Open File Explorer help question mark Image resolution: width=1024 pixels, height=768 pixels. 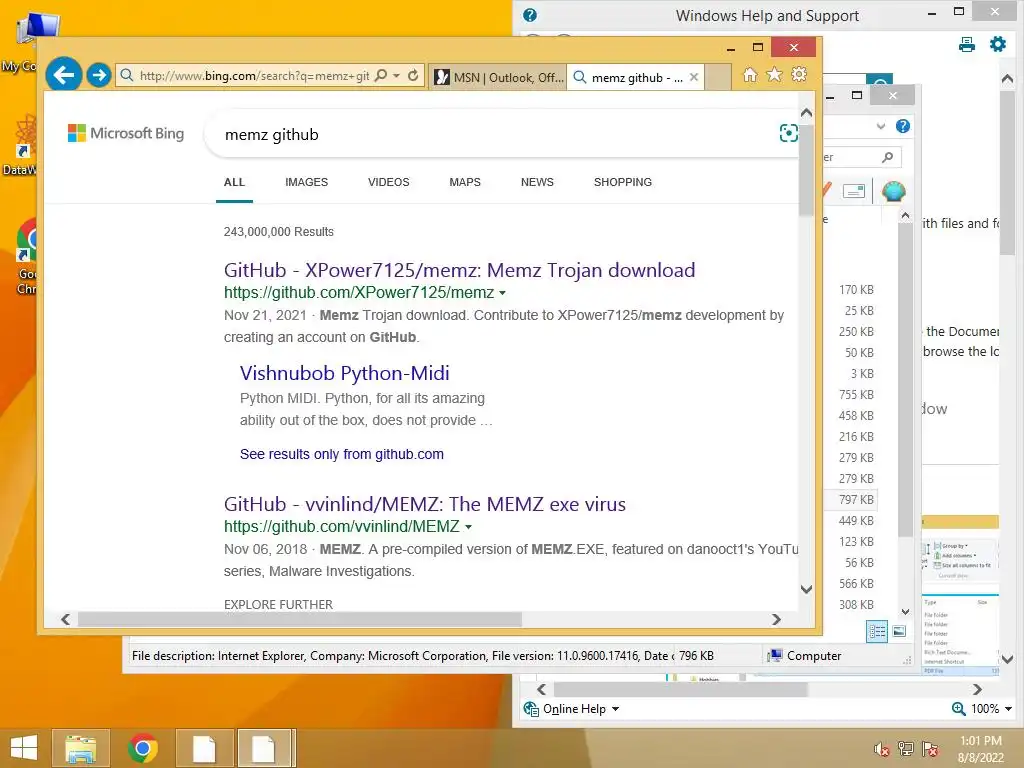pyautogui.click(x=903, y=126)
